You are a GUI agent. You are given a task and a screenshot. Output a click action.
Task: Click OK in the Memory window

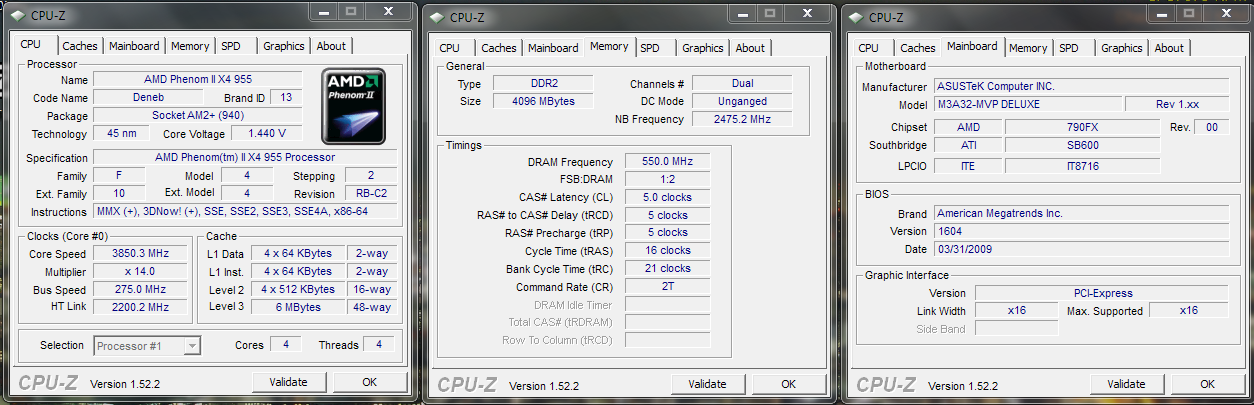pos(789,384)
